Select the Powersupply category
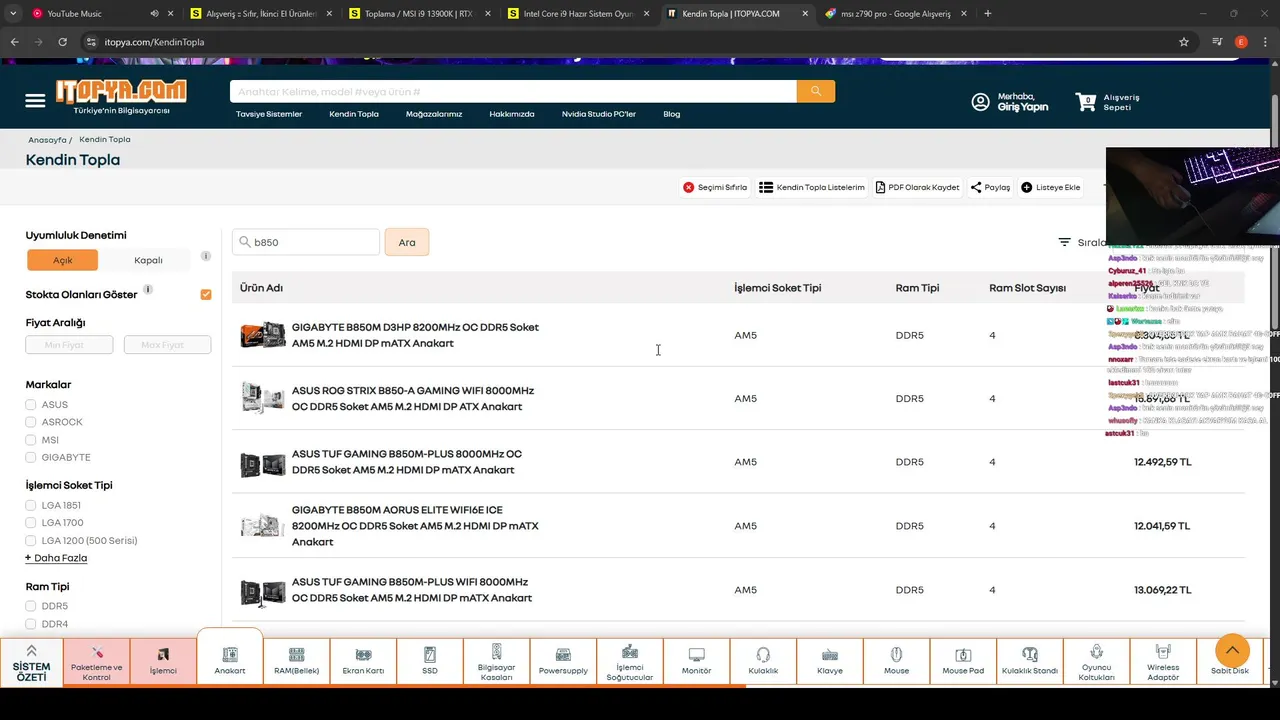Image resolution: width=1280 pixels, height=720 pixels. click(563, 662)
